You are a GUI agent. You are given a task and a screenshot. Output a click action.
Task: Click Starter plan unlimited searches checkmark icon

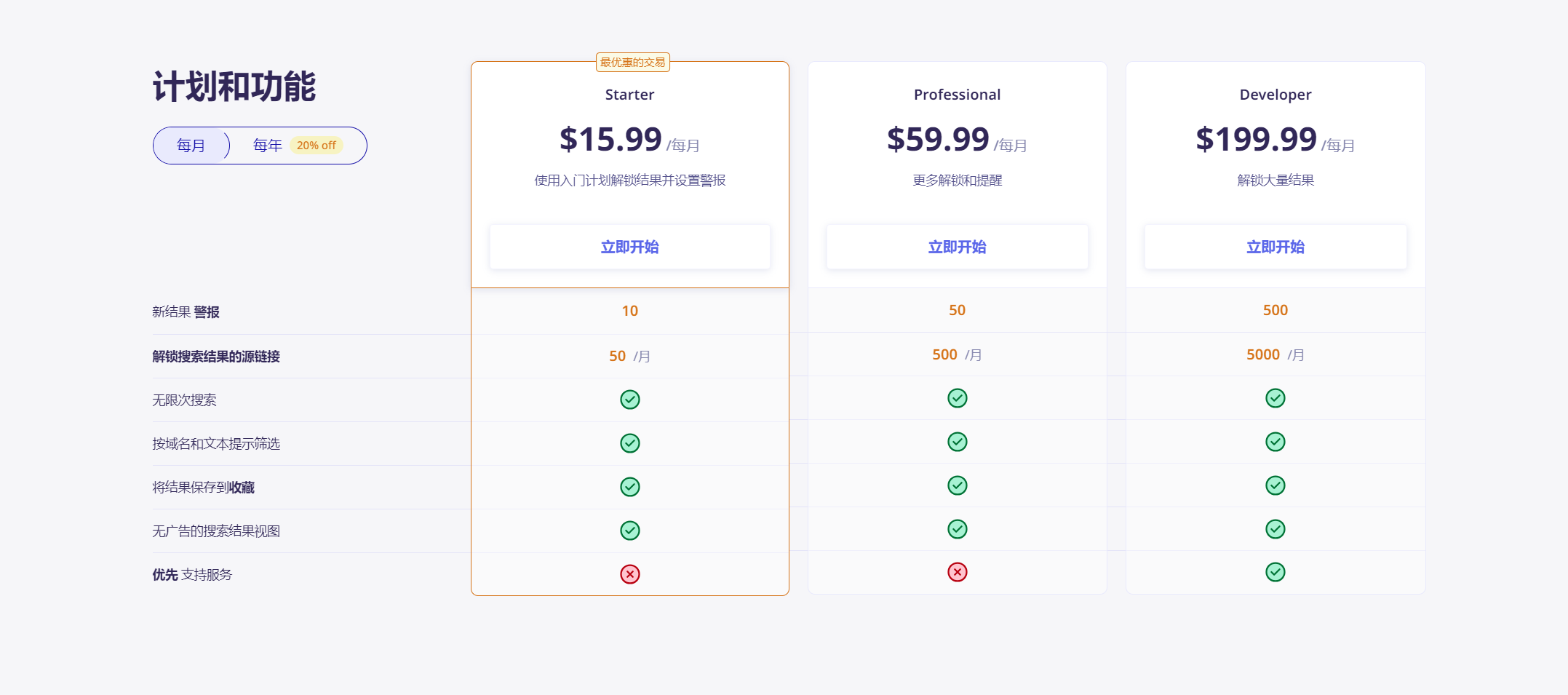point(629,400)
